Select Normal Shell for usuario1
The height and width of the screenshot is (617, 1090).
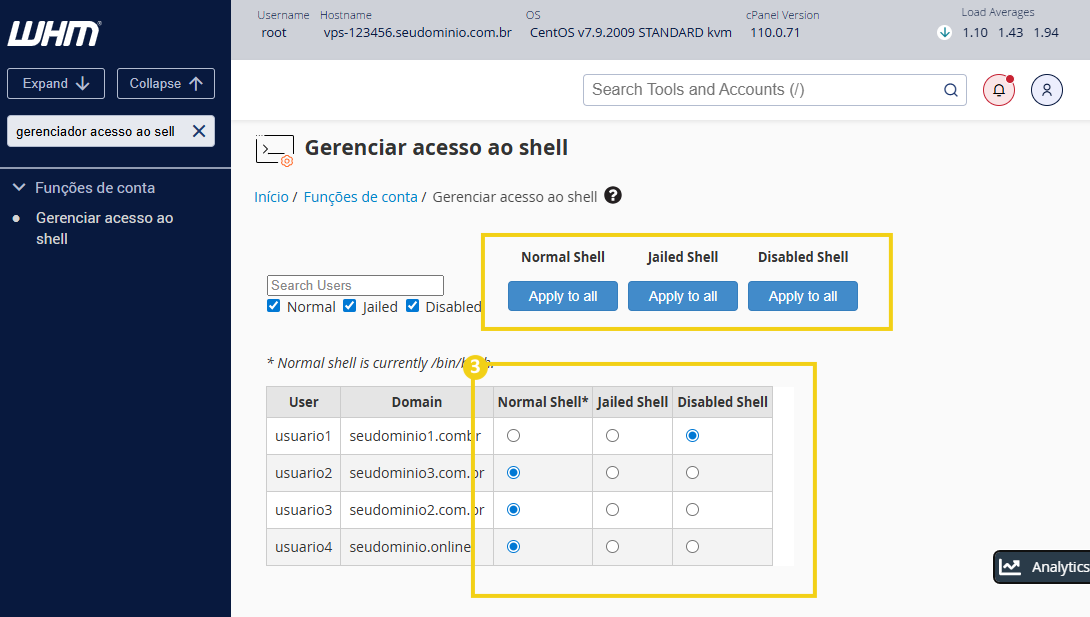coord(514,436)
